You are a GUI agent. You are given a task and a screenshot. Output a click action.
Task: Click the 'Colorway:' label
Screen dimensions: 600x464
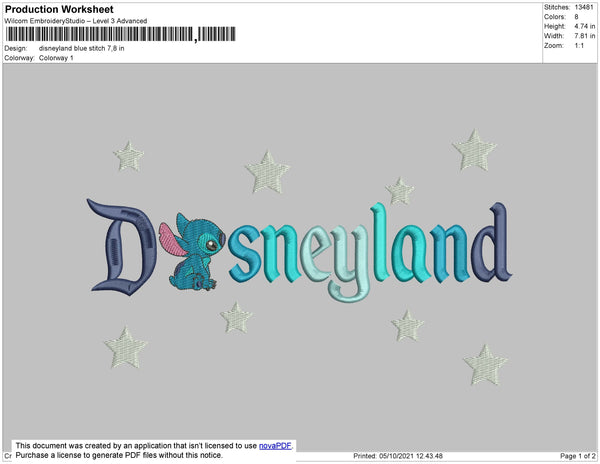coord(20,58)
